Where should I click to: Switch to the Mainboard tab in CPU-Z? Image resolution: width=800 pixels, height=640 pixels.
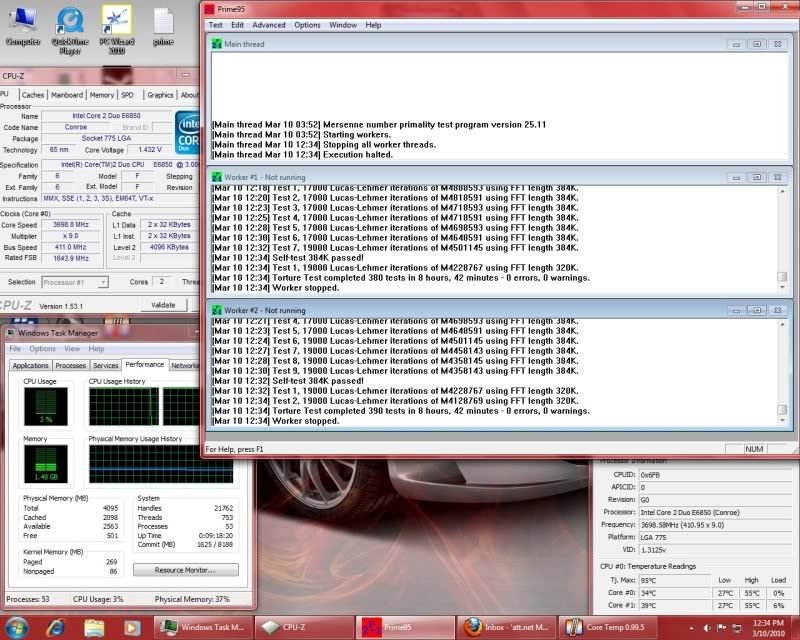pos(67,95)
